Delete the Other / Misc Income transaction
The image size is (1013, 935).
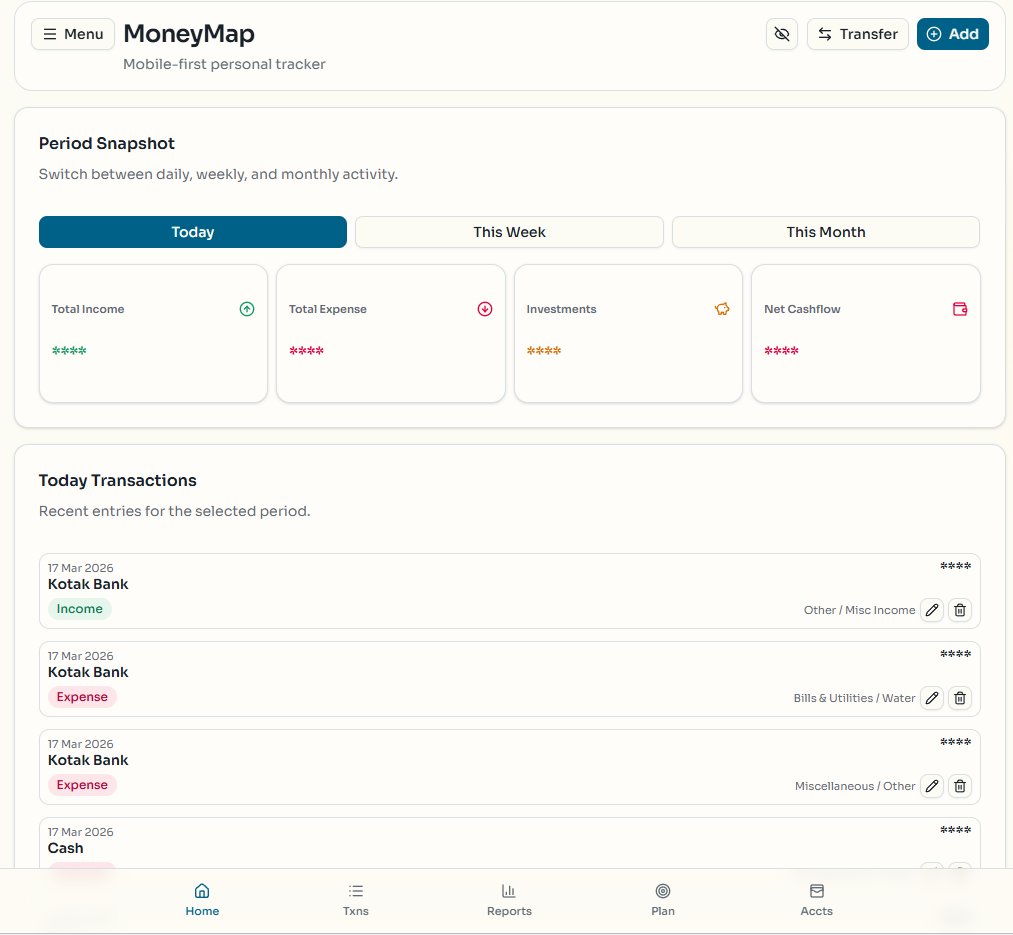(960, 610)
